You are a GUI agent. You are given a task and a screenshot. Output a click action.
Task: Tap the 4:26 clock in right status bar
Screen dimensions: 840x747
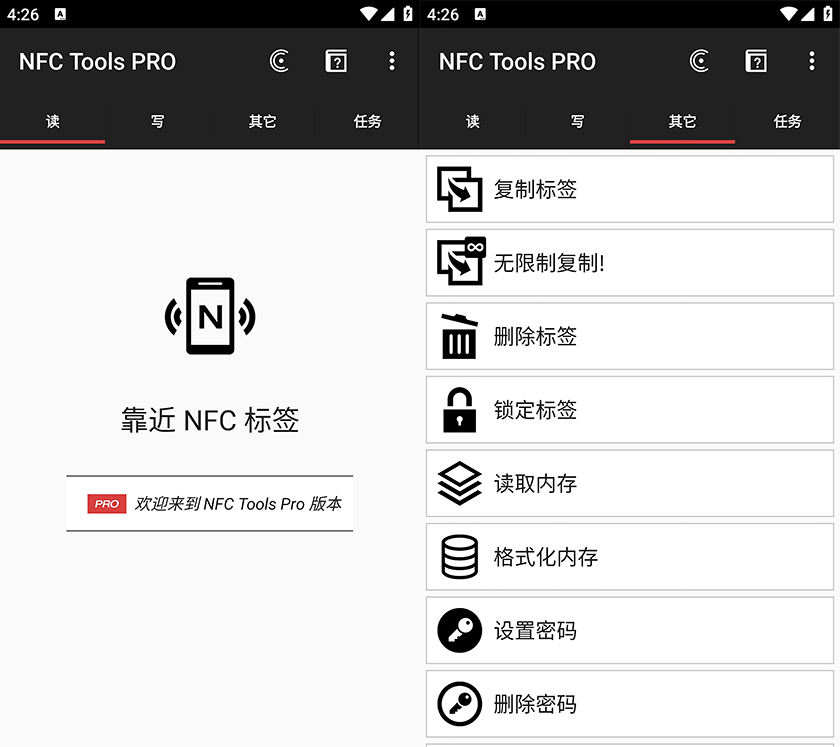pos(442,14)
